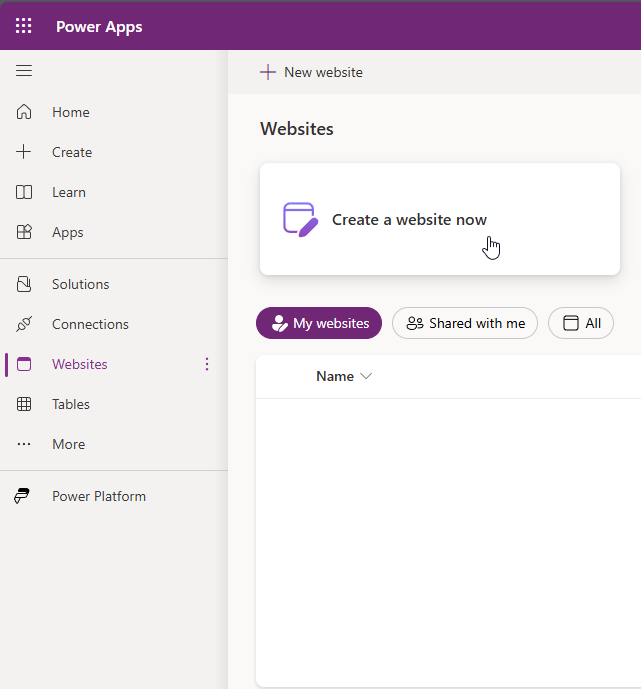Click the Power Apps title
Image resolution: width=641 pixels, height=689 pixels.
(x=99, y=27)
